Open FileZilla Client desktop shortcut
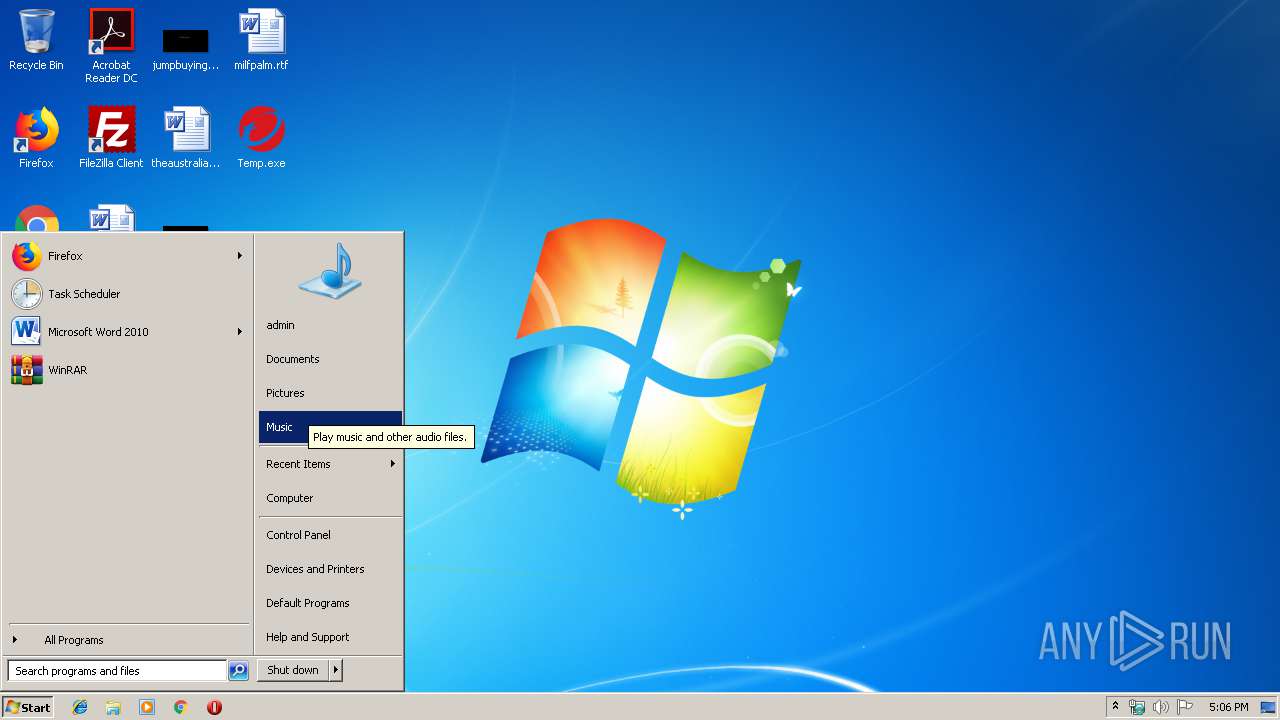The width and height of the screenshot is (1280, 720). pos(111,138)
